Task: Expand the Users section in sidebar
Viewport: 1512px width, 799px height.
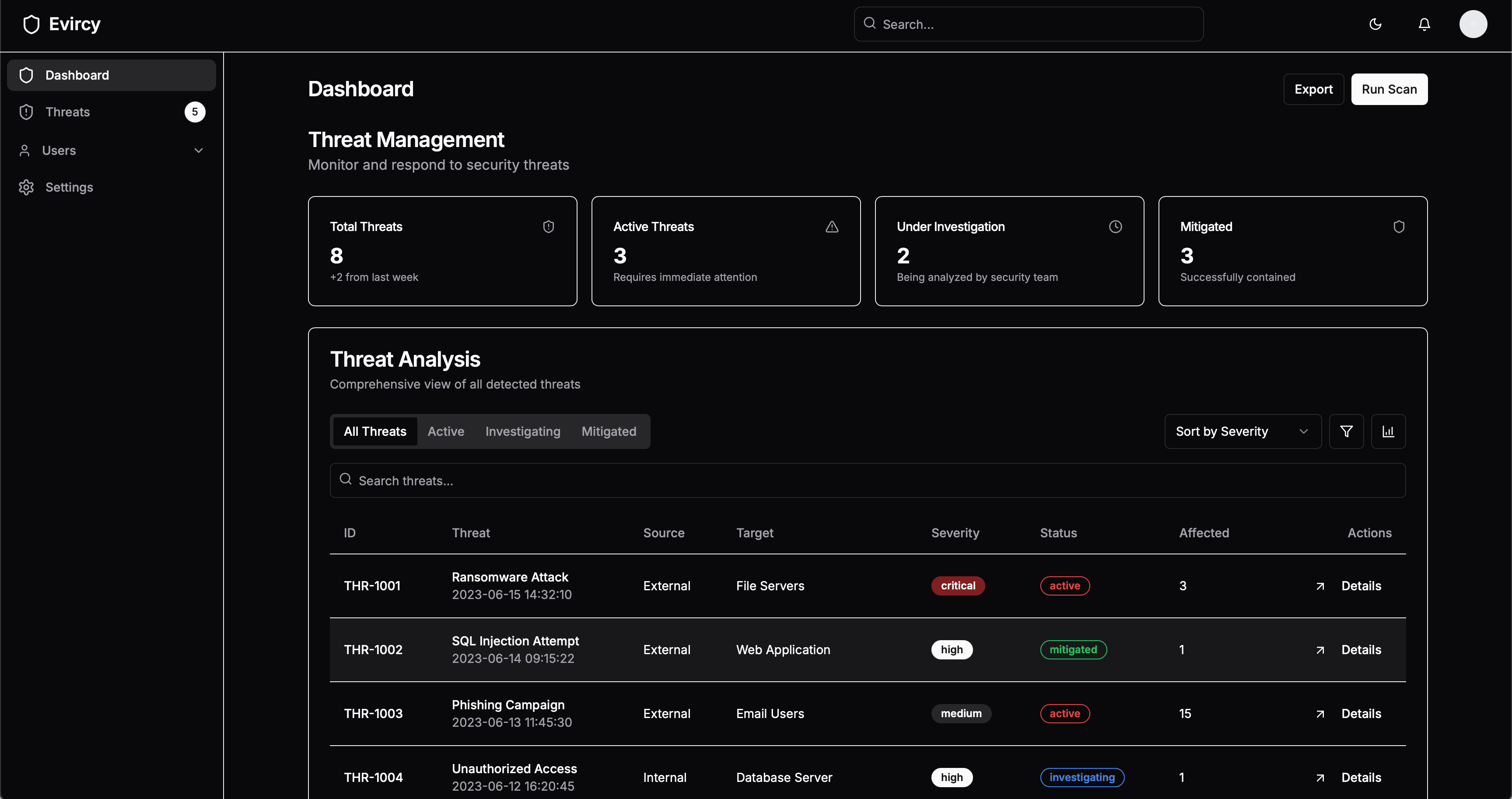Action: (198, 150)
